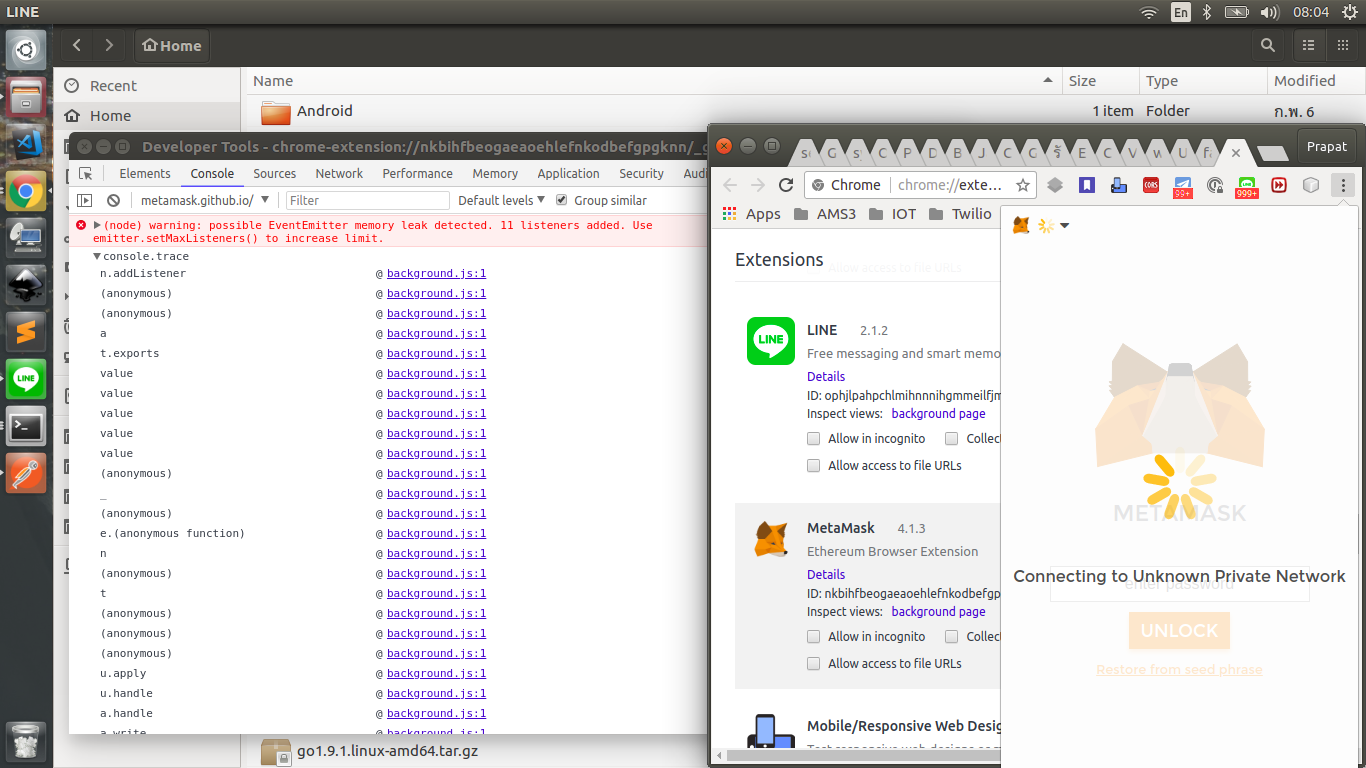Switch to the Network tab

[x=339, y=173]
